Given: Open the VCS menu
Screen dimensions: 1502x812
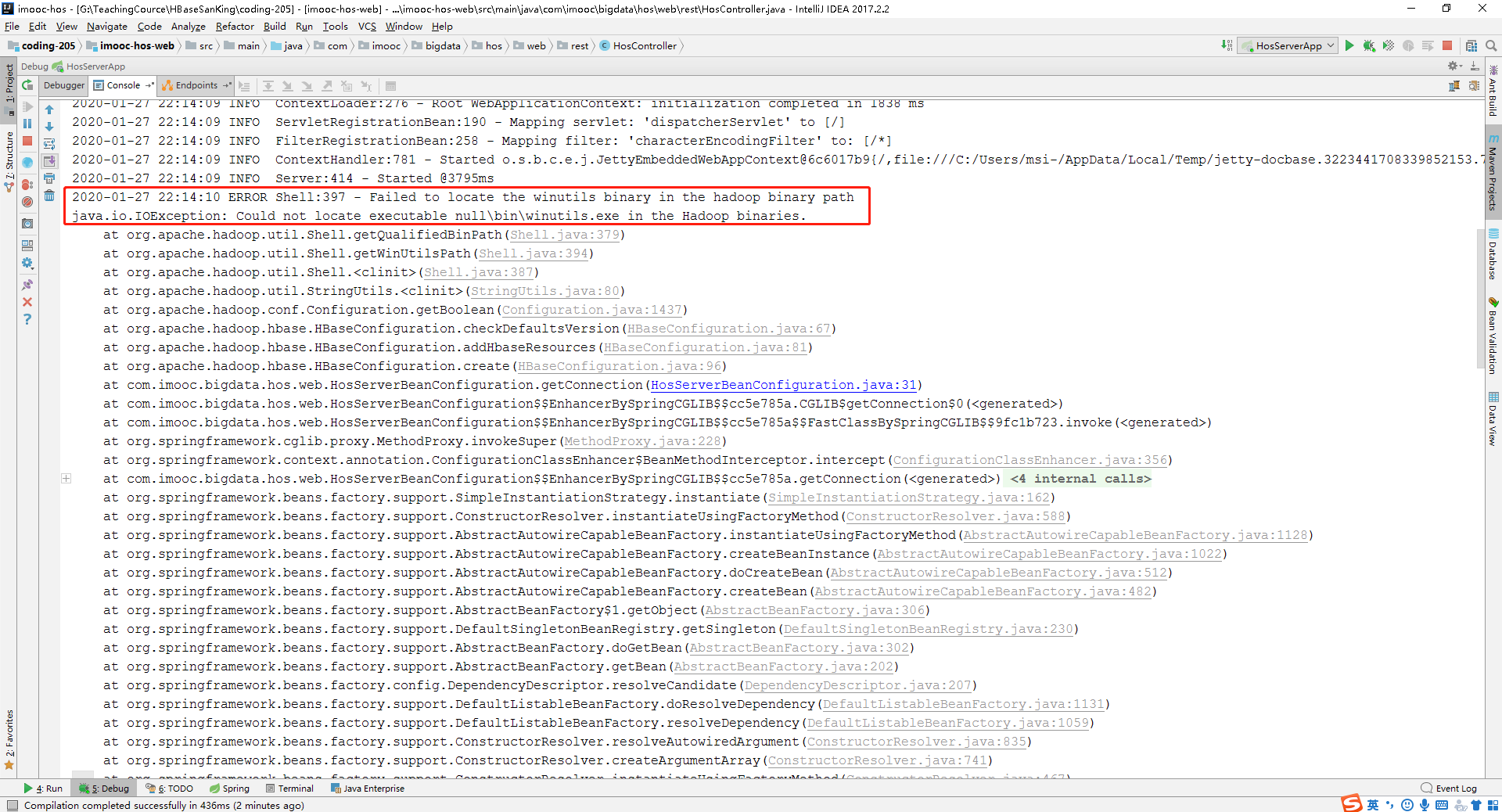Looking at the screenshot, I should click(367, 26).
